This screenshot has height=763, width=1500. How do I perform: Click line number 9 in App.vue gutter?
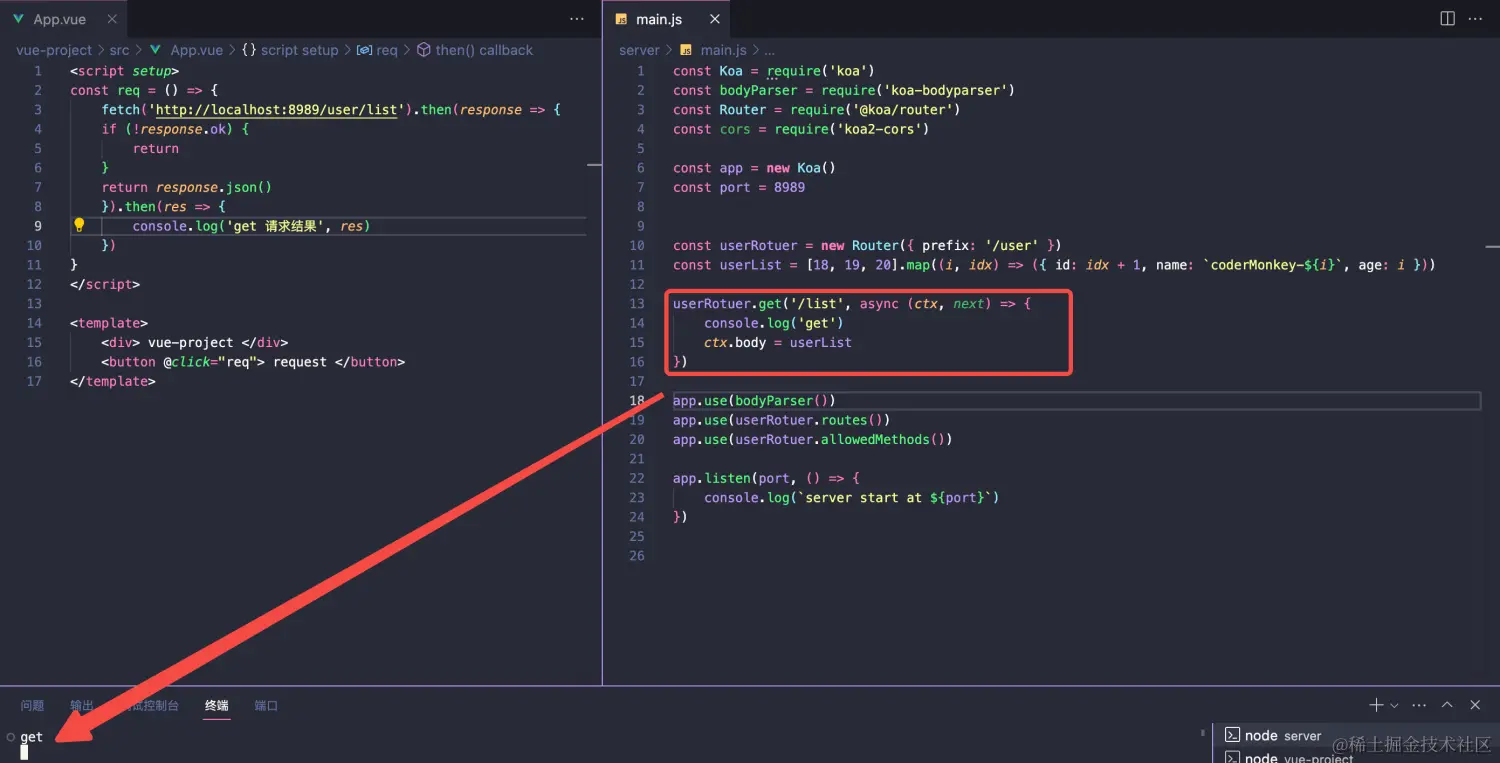coord(38,226)
